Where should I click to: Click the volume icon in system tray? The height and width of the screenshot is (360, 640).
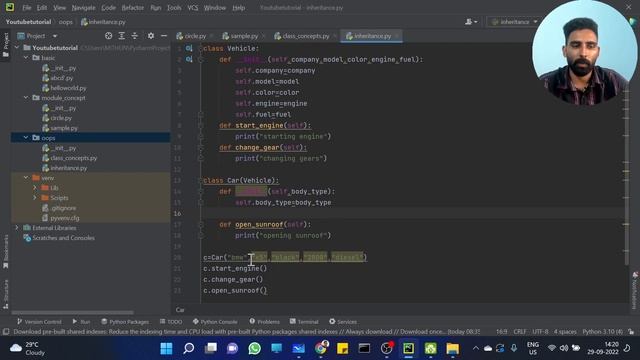coord(564,348)
